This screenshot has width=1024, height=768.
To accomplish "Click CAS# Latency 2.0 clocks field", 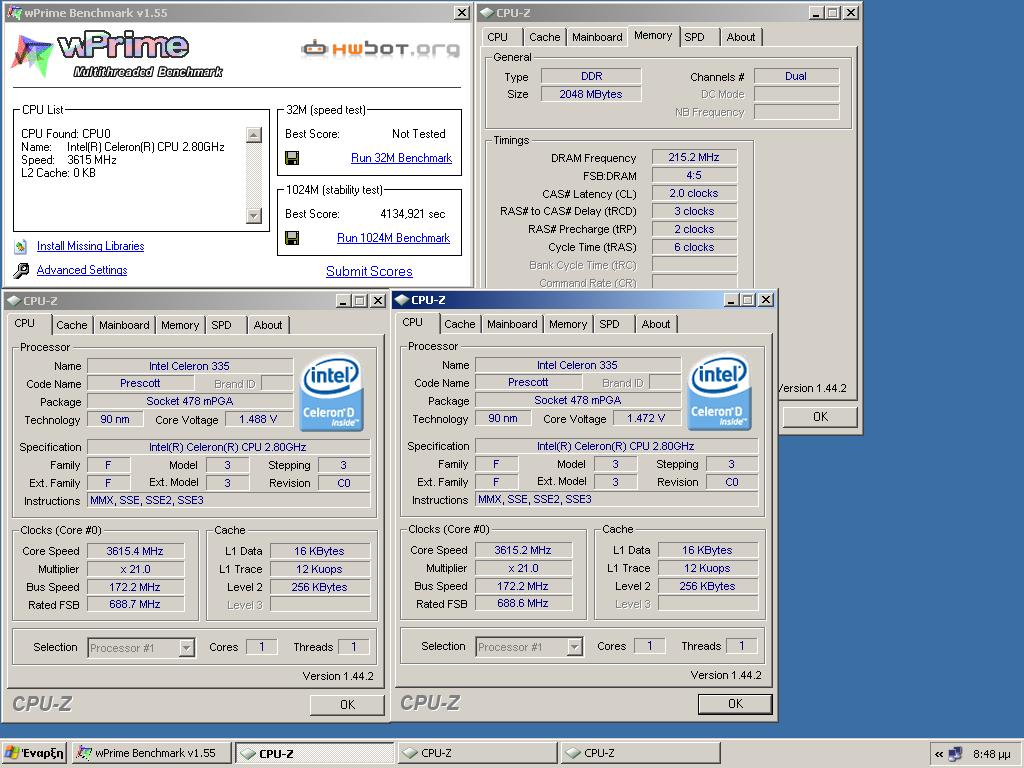I will (694, 193).
